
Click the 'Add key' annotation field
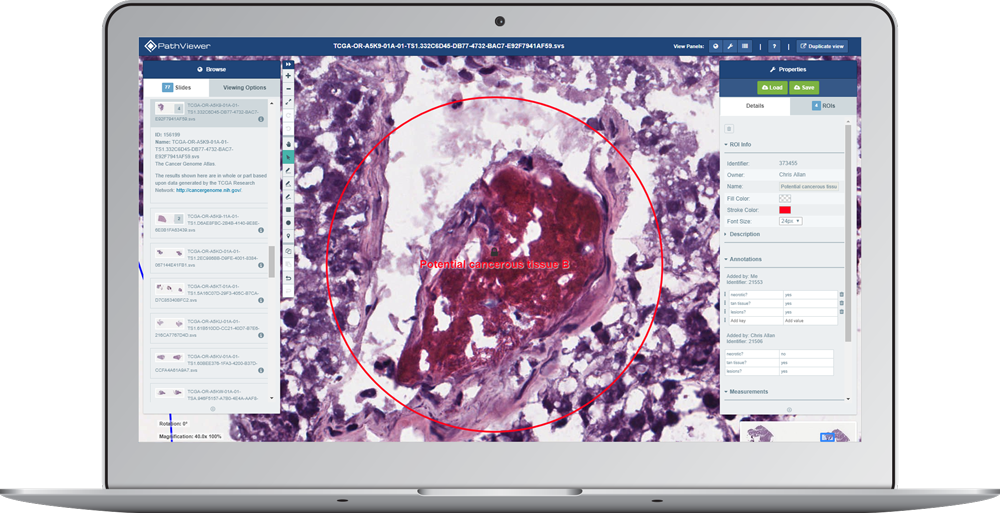[755, 321]
